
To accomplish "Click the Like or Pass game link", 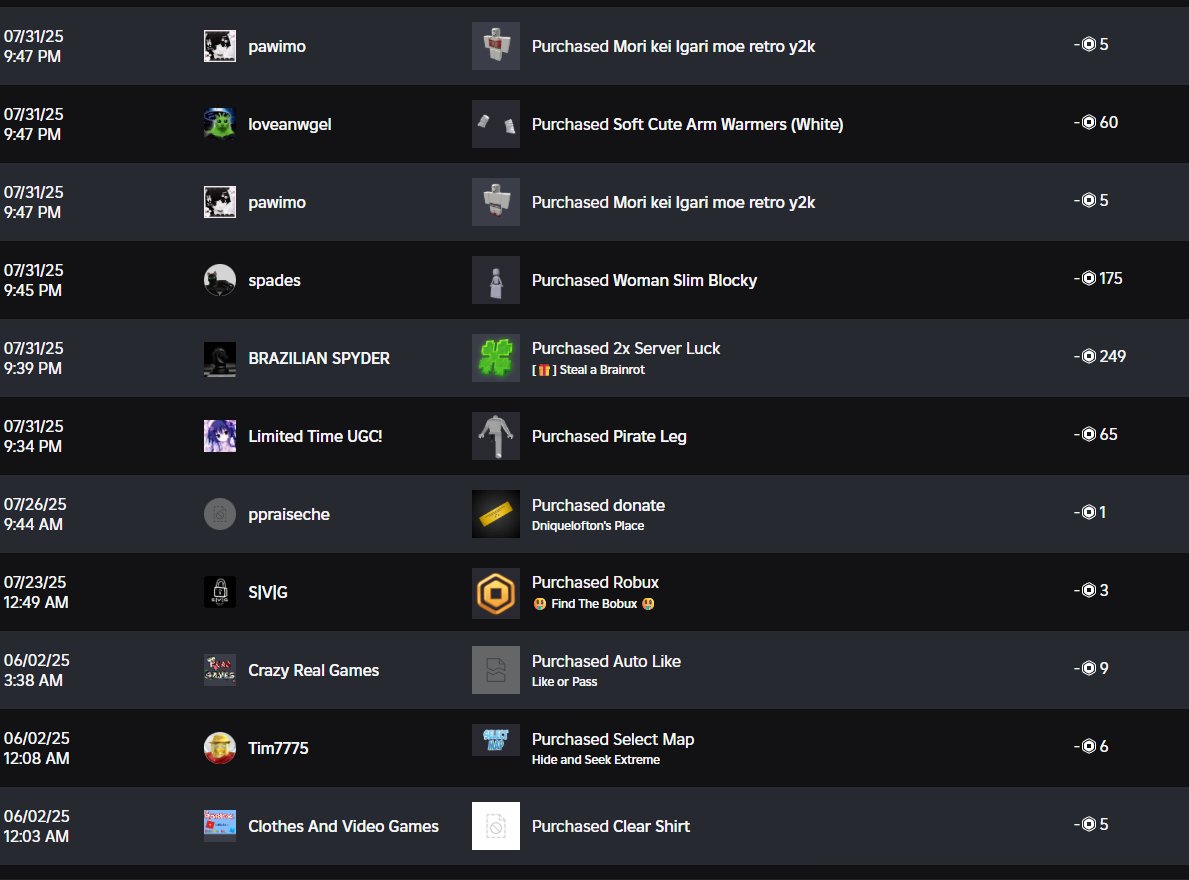I will (564, 682).
